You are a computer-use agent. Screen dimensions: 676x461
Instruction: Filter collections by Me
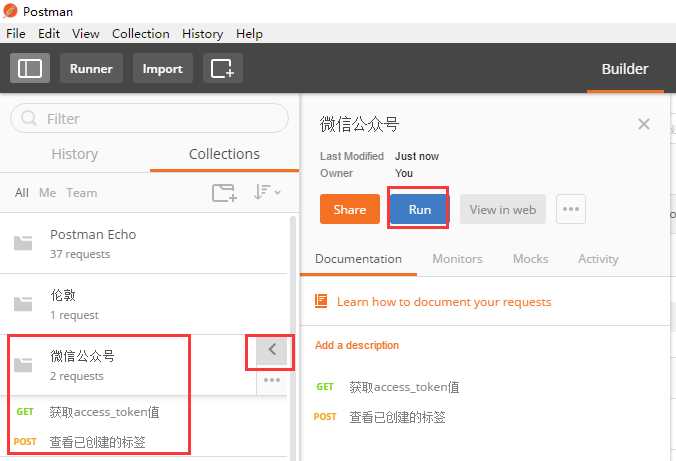pyautogui.click(x=47, y=193)
